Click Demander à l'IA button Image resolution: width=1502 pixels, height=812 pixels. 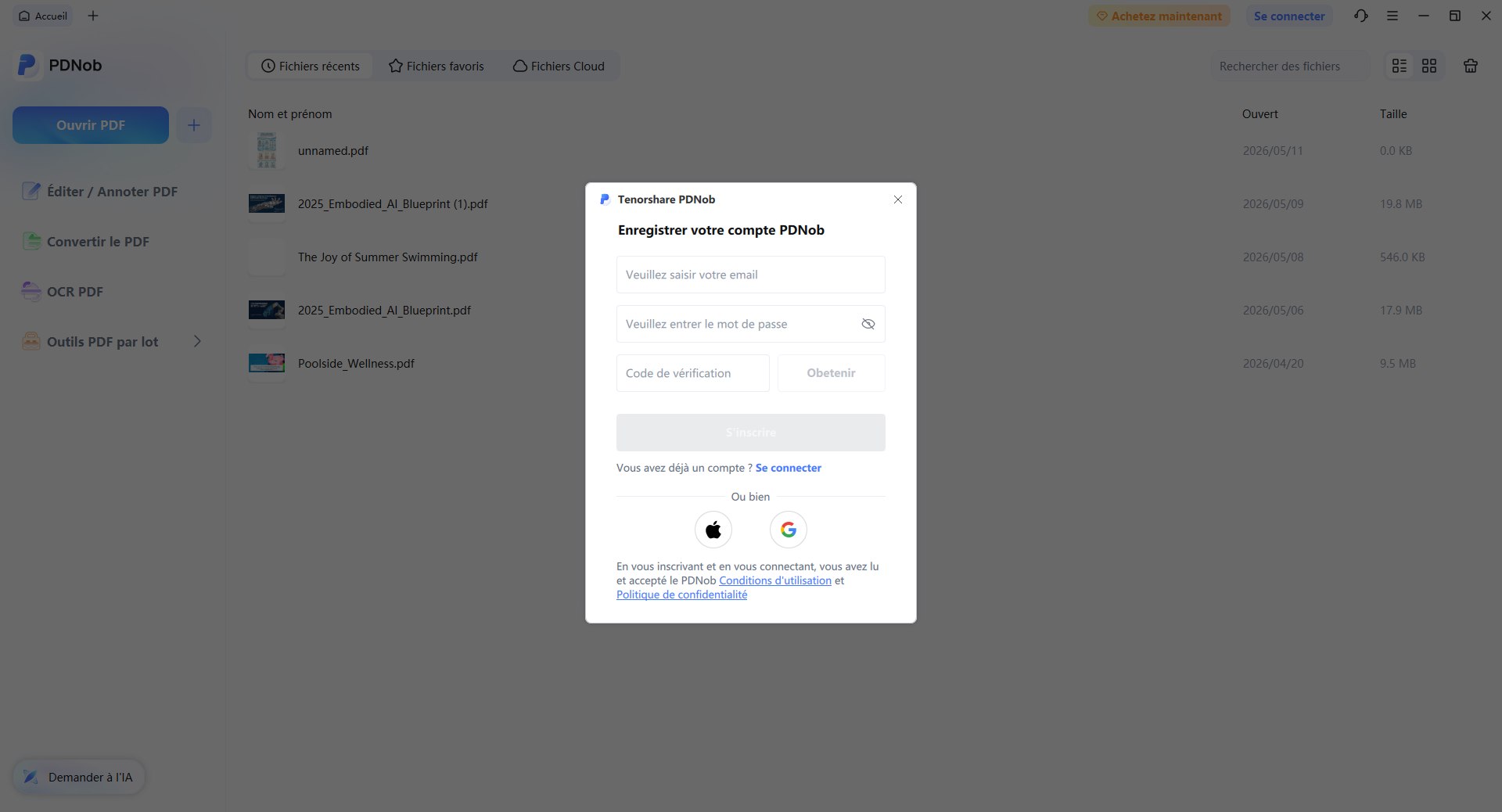pyautogui.click(x=79, y=777)
